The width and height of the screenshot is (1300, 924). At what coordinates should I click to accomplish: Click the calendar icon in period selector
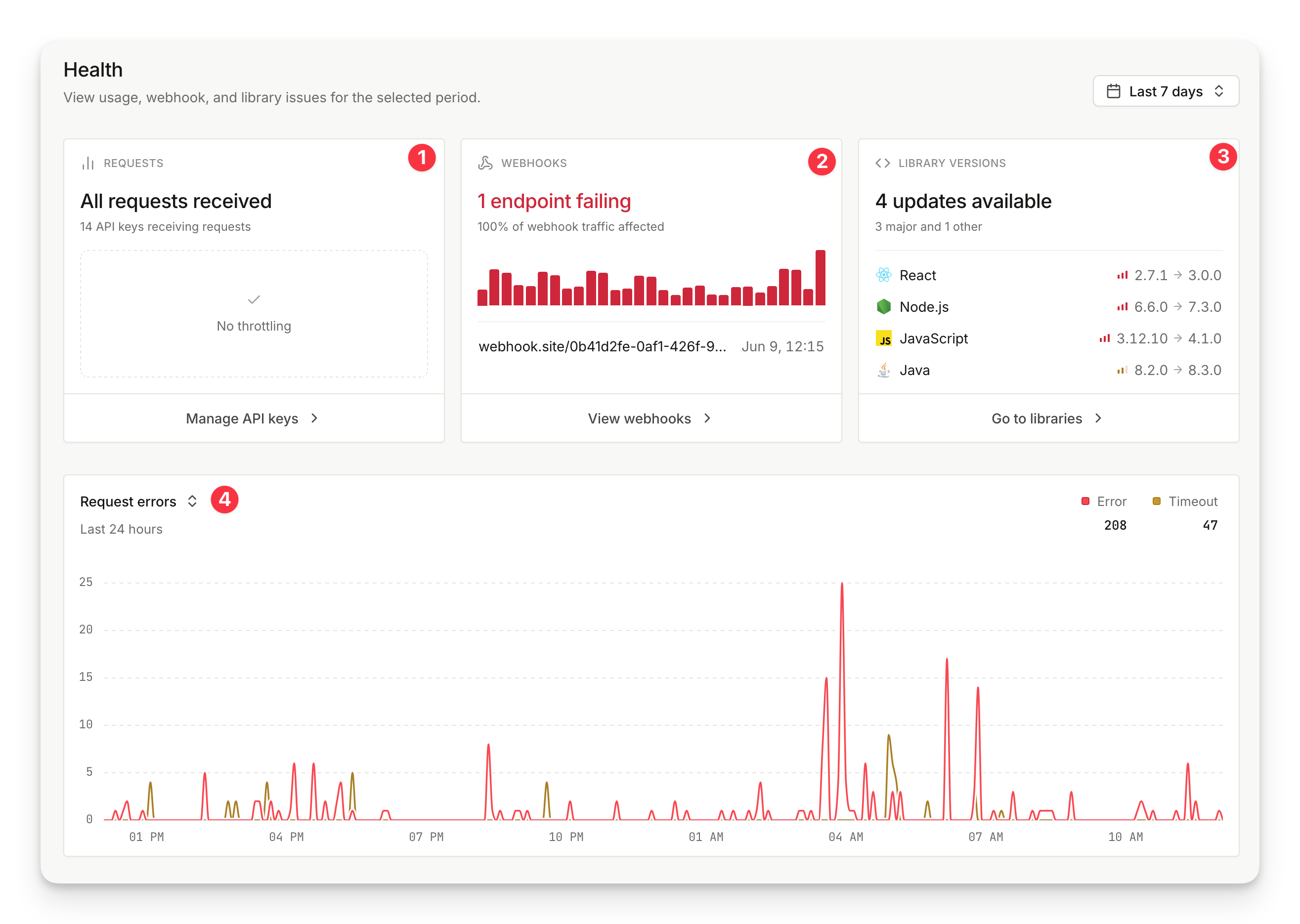pos(1113,91)
